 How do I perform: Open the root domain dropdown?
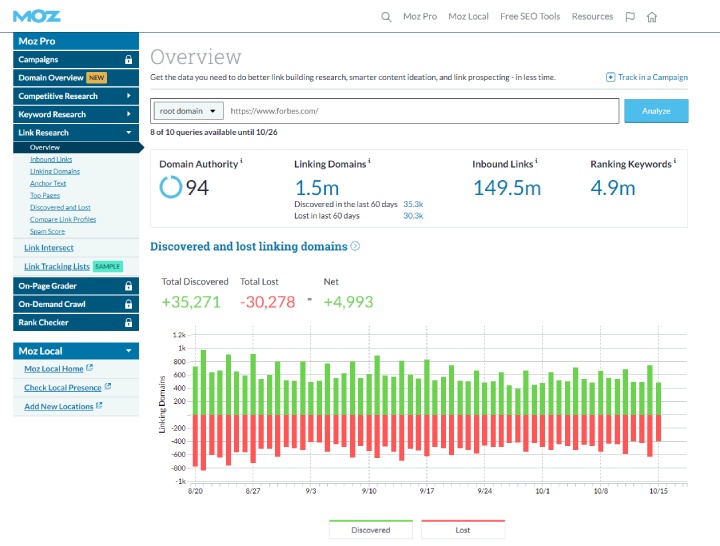[x=188, y=111]
